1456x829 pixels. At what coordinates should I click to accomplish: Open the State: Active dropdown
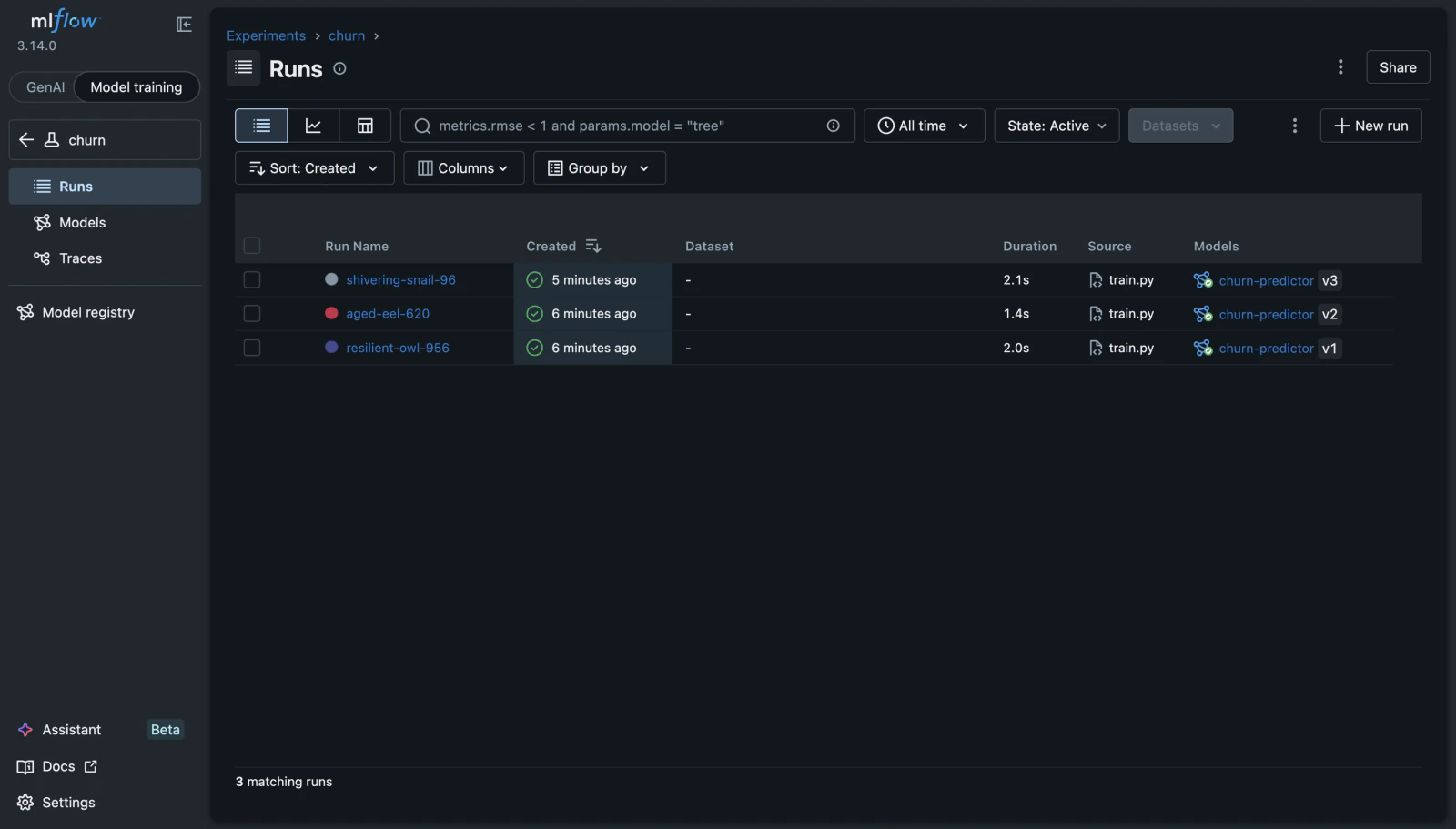[1057, 126]
